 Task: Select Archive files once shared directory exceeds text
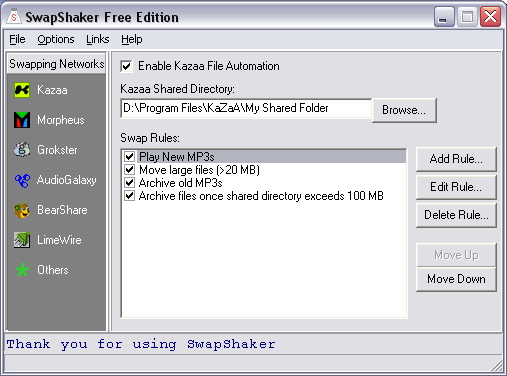241,196
